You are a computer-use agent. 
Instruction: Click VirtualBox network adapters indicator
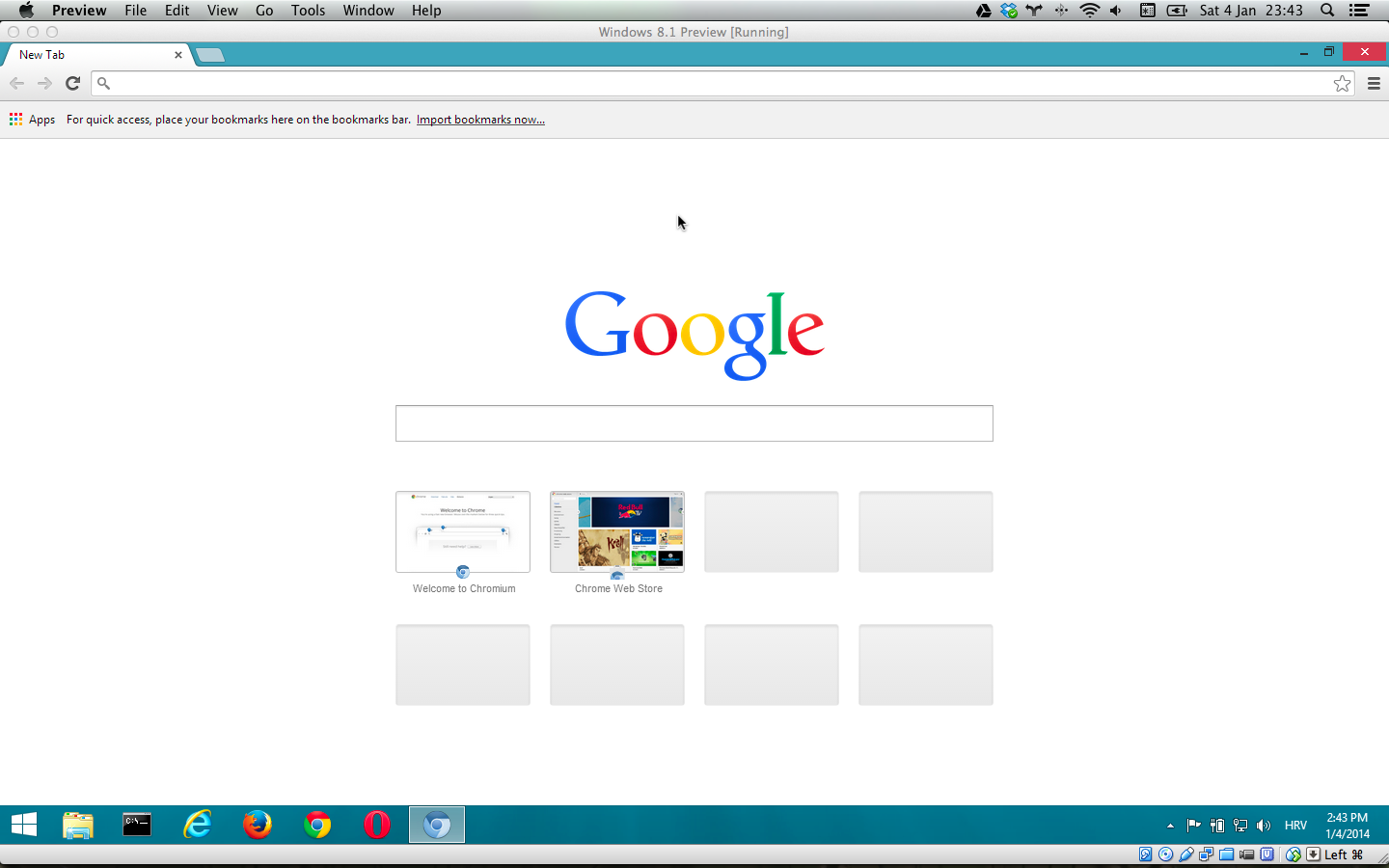tap(1206, 854)
